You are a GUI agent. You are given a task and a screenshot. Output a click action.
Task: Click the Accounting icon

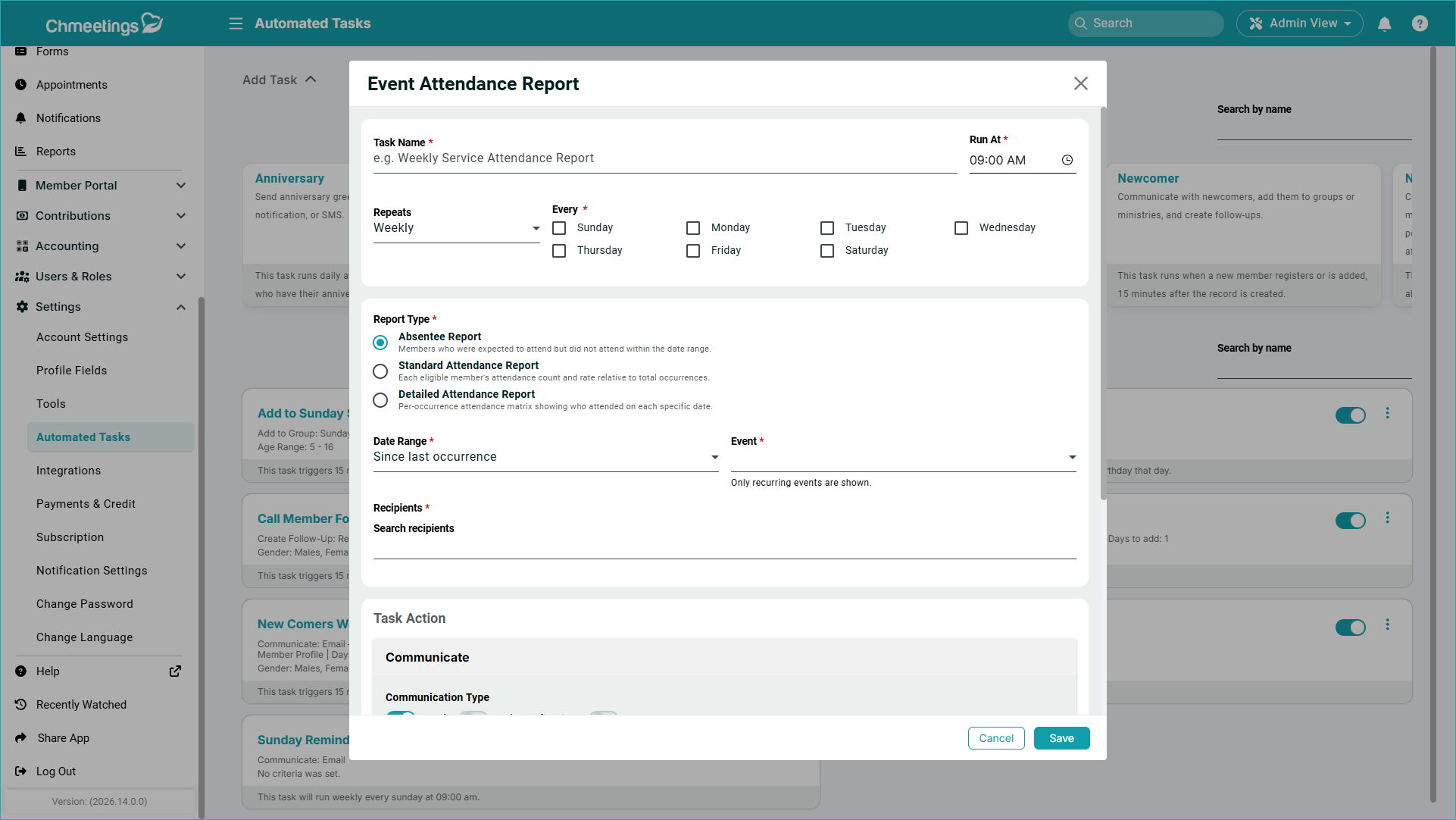(22, 246)
